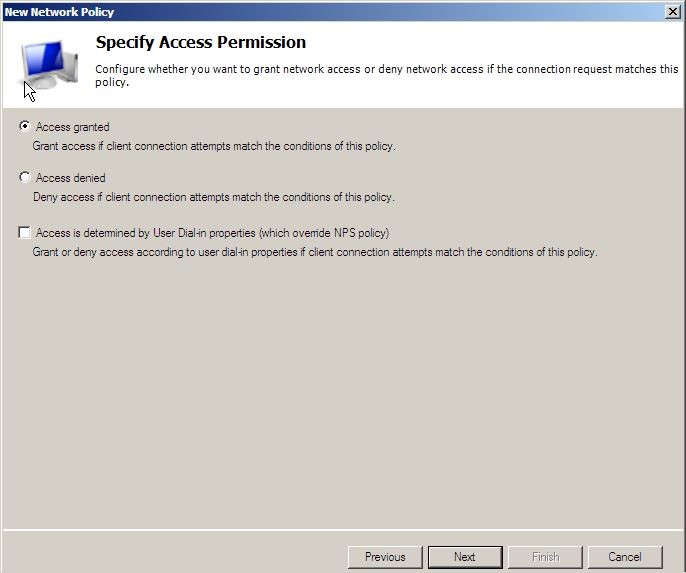The width and height of the screenshot is (686, 573).
Task: Click the "Access granted" label text
Action: pos(73,127)
